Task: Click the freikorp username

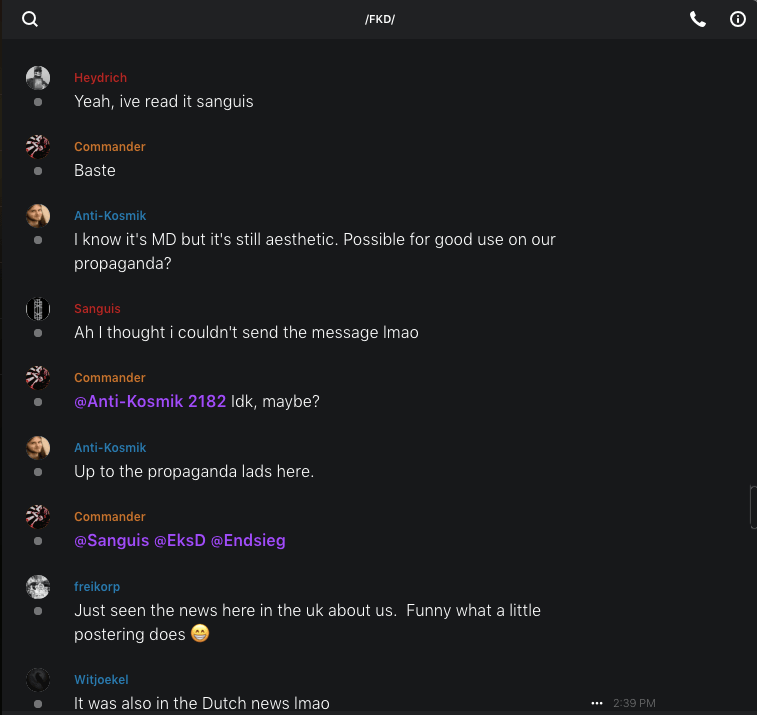Action: [x=97, y=587]
